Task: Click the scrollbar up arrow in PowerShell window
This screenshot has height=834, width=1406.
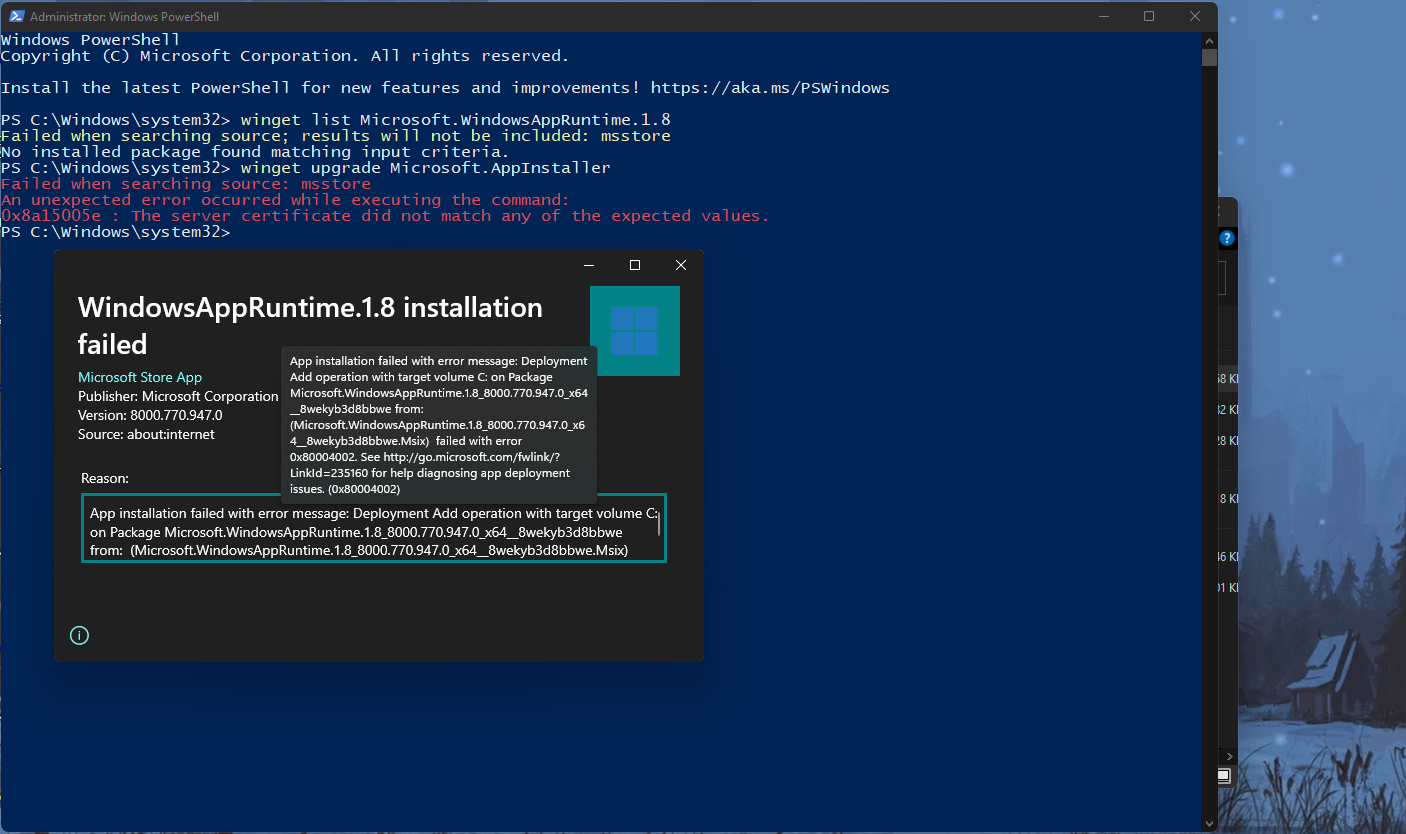Action: point(1209,40)
